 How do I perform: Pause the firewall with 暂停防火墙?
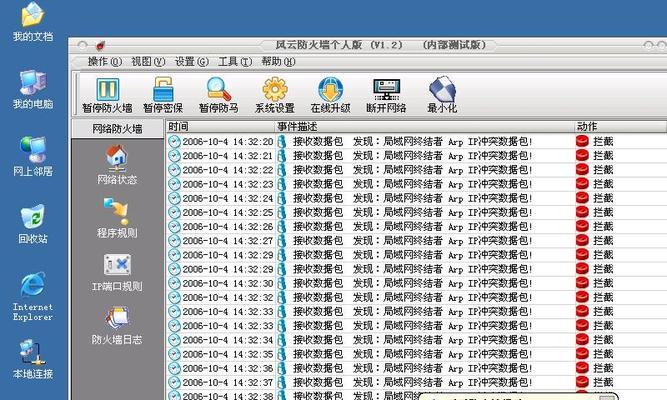(107, 96)
